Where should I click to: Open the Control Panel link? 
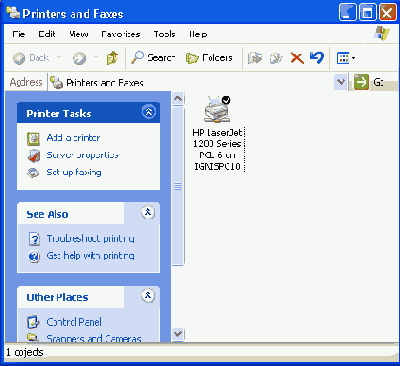point(74,322)
